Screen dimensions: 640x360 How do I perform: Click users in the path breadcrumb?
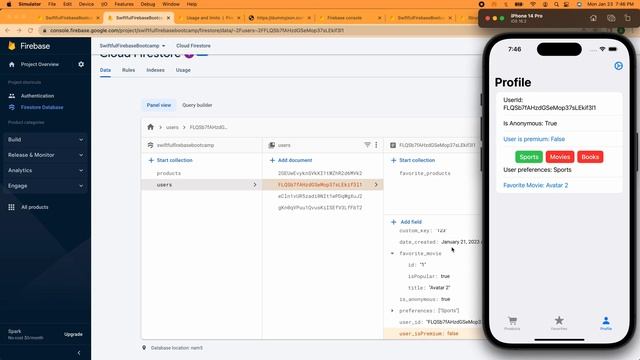coord(172,127)
